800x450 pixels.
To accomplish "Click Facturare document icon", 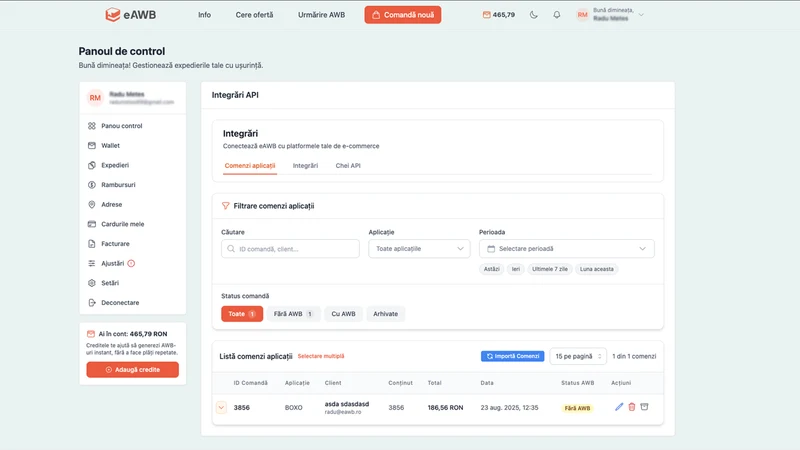I will [92, 244].
